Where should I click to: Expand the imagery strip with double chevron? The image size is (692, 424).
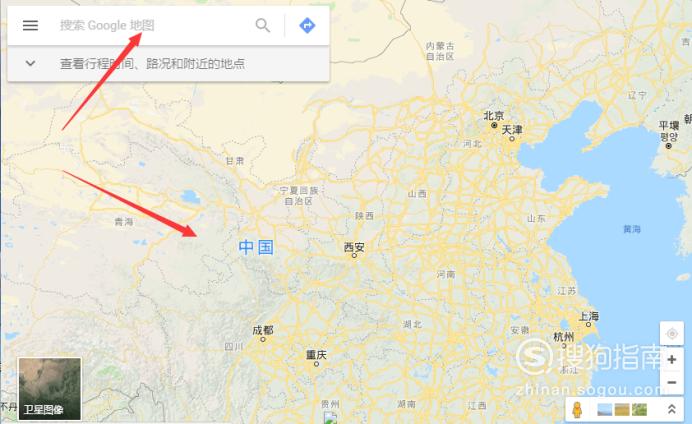(x=671, y=409)
